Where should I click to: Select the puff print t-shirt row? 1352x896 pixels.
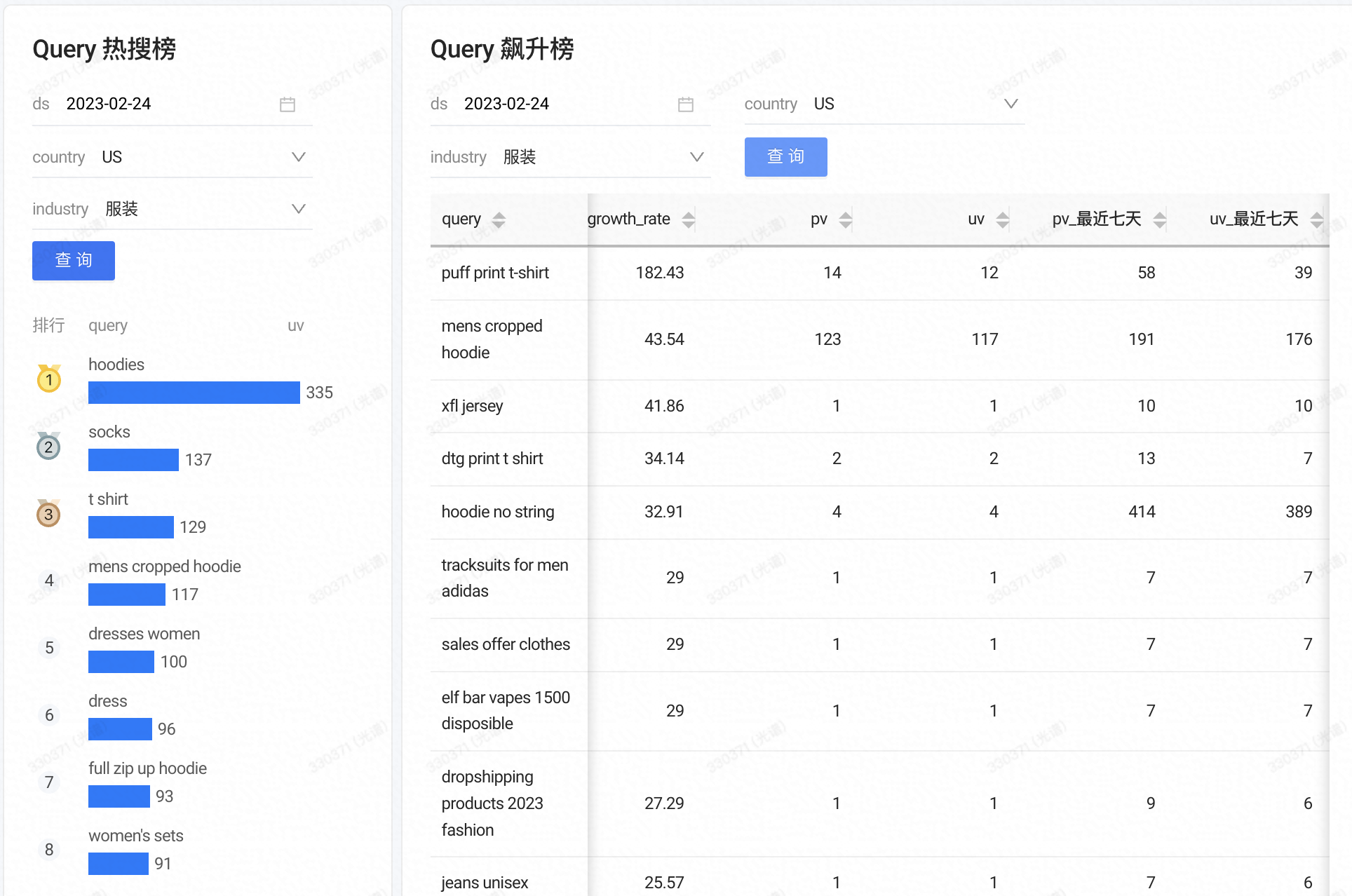tap(880, 273)
